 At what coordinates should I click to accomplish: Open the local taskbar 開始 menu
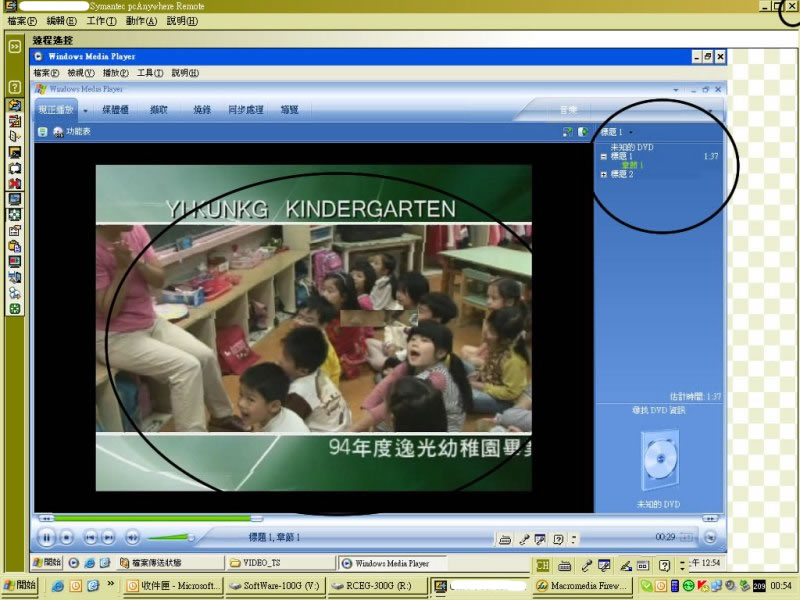click(x=20, y=585)
